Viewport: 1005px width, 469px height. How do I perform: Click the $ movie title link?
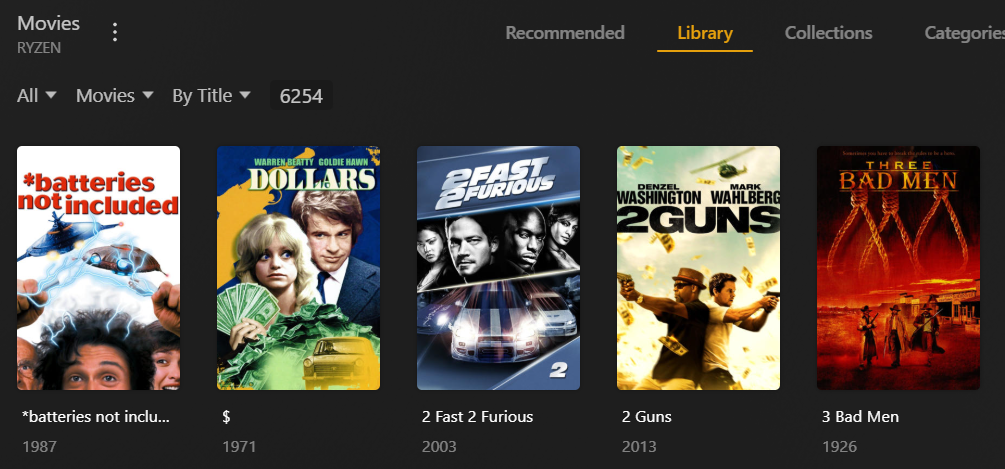pos(226,417)
